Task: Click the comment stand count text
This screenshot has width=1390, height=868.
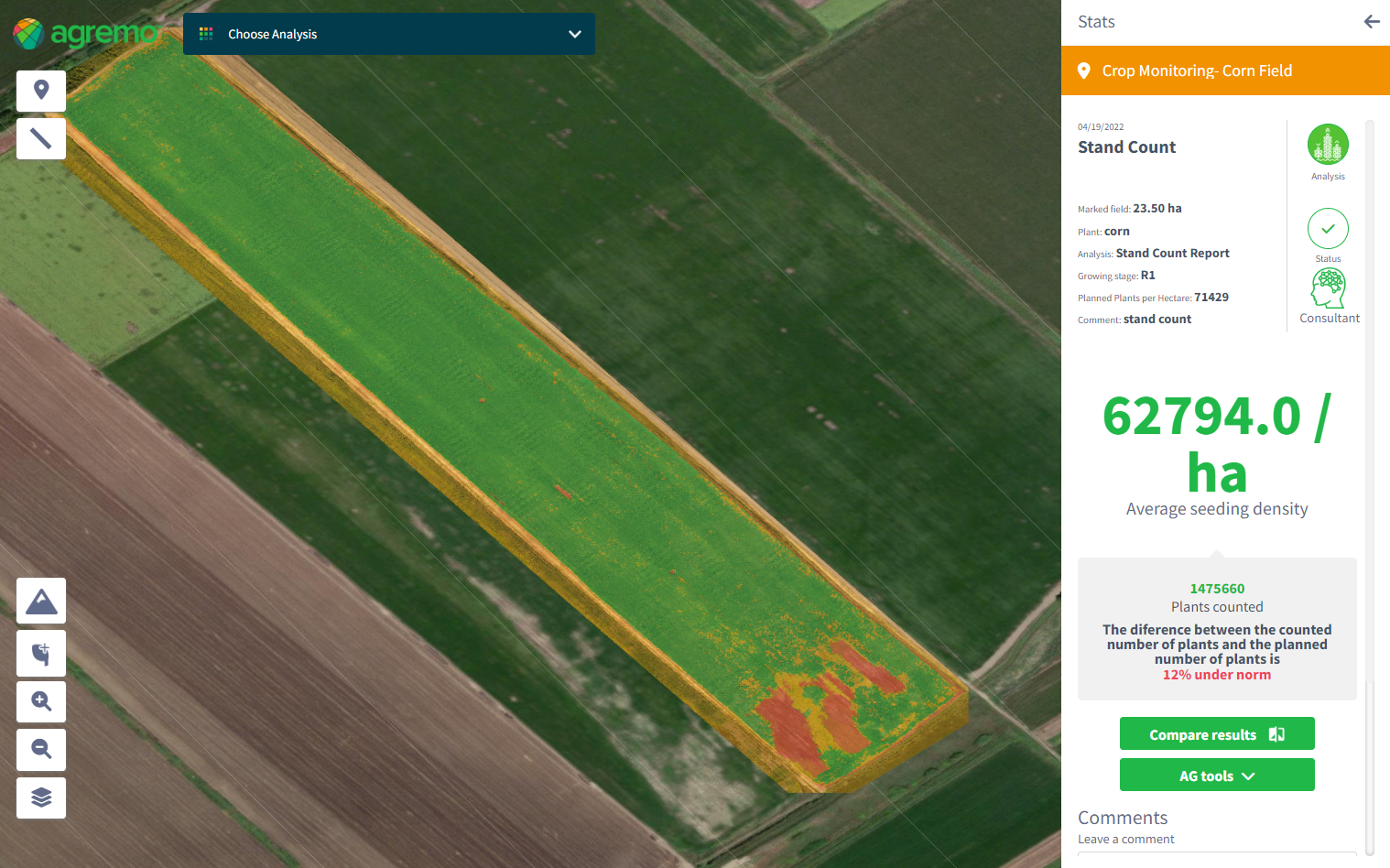Action: pos(1157,320)
